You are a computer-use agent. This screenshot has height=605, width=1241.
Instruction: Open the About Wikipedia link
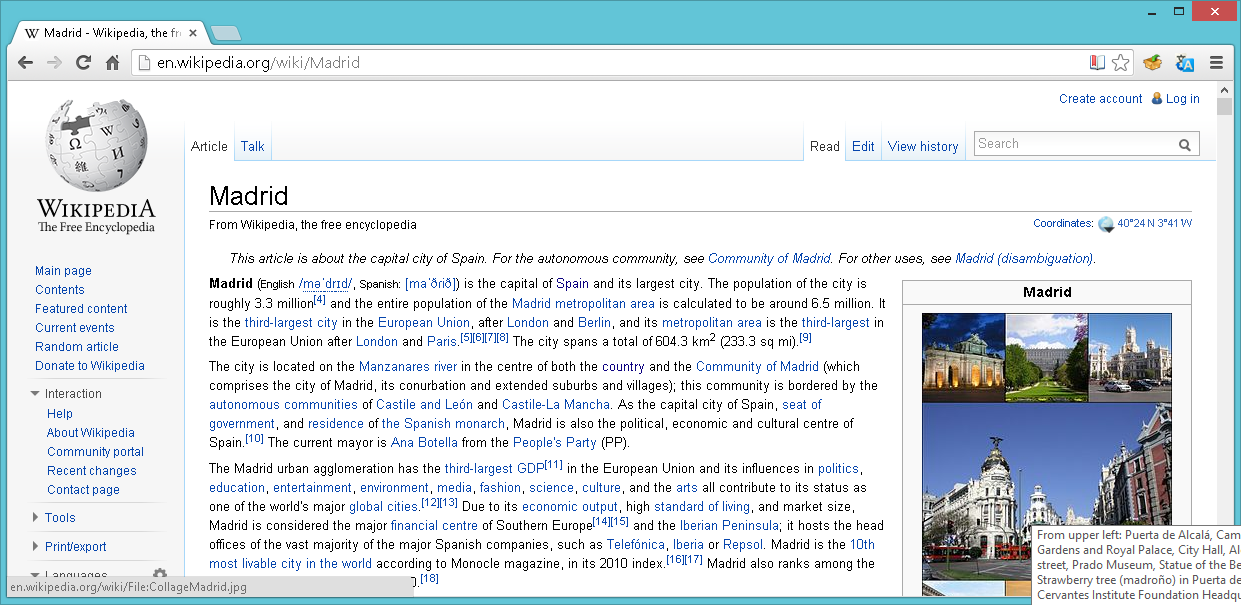pos(91,433)
